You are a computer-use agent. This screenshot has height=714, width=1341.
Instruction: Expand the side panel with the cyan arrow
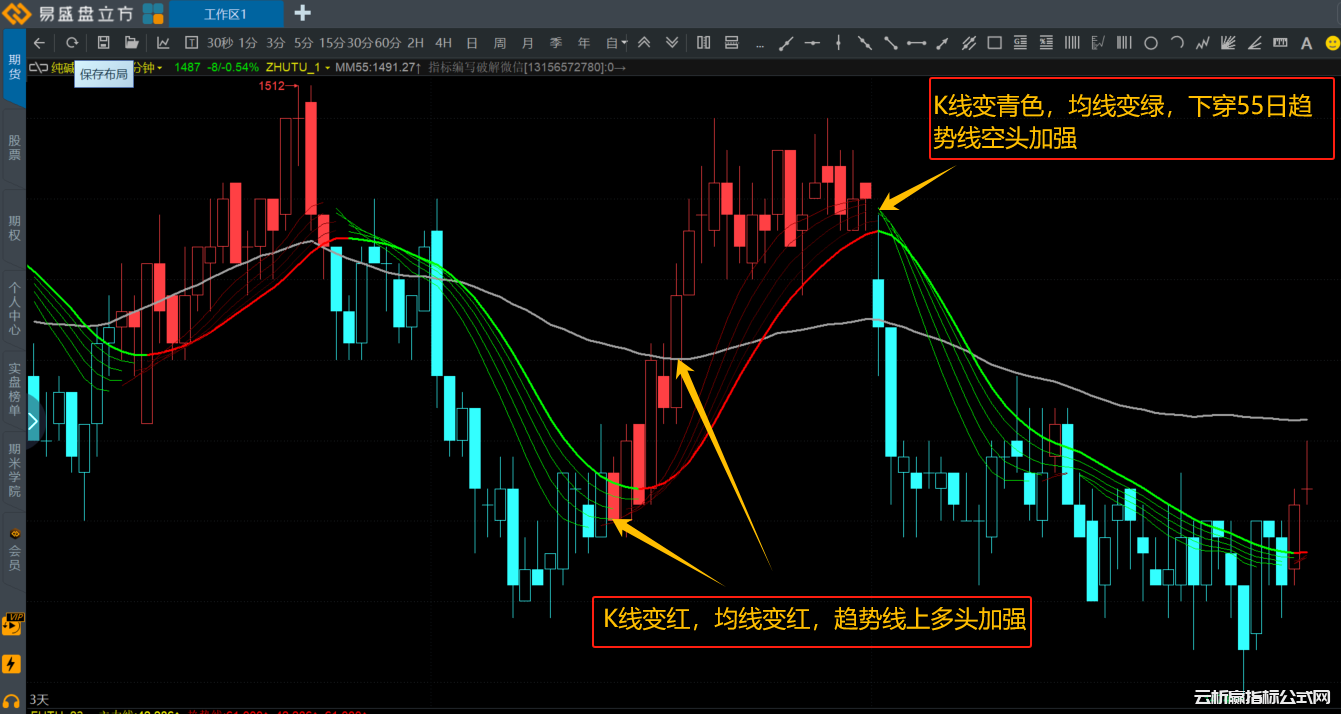click(33, 421)
